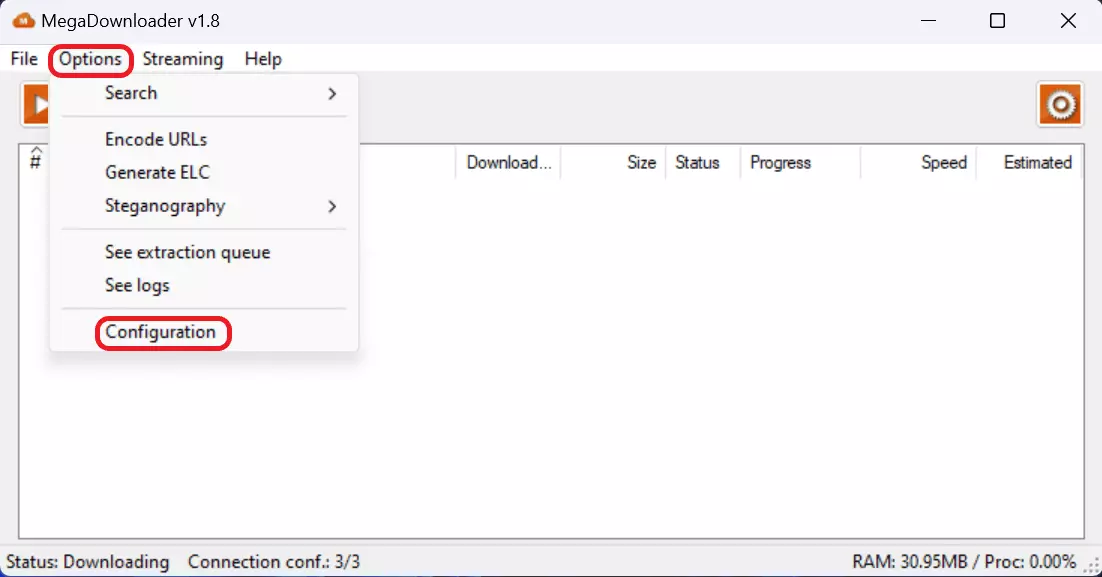Open the File menu
This screenshot has width=1102, height=577.
[24, 59]
